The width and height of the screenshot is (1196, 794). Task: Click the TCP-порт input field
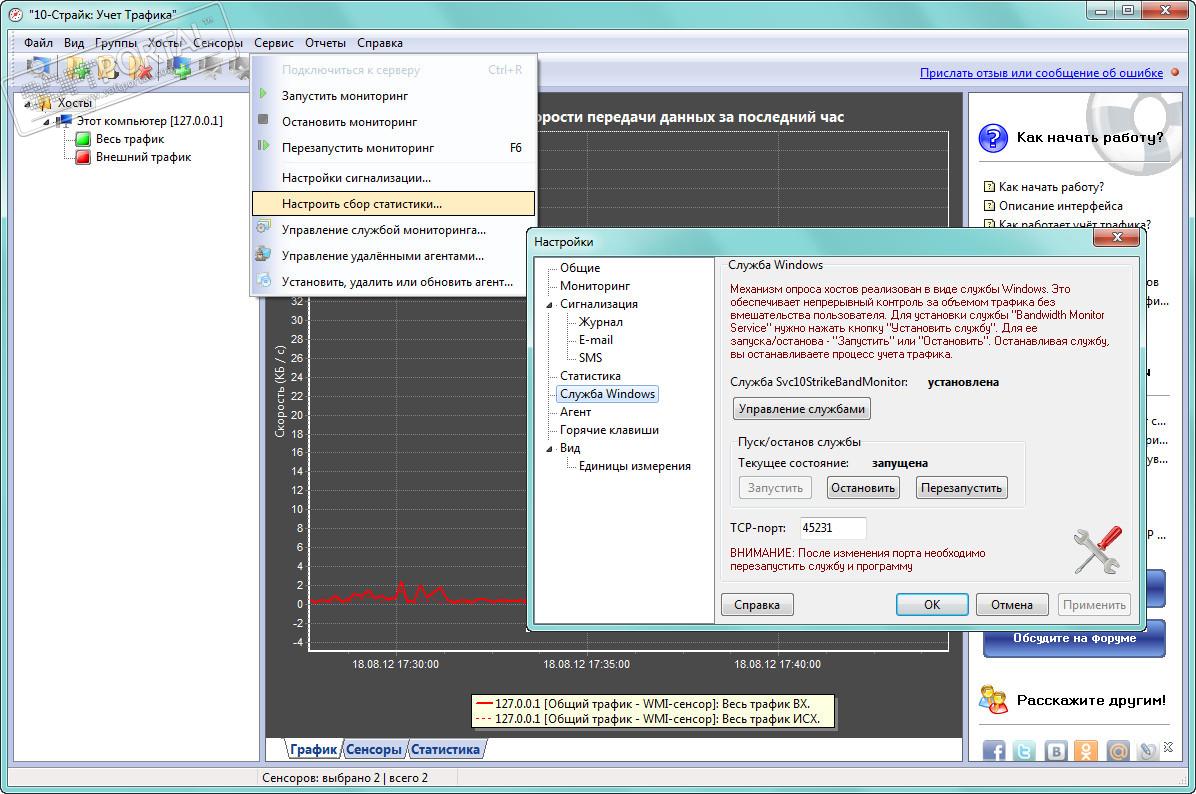[832, 528]
